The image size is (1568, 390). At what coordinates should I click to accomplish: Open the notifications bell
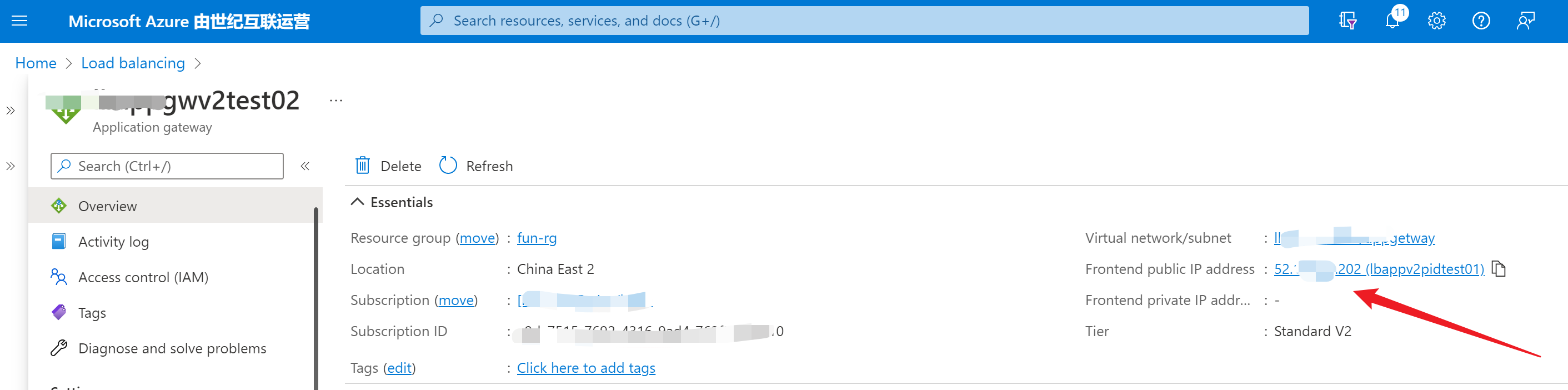1392,21
